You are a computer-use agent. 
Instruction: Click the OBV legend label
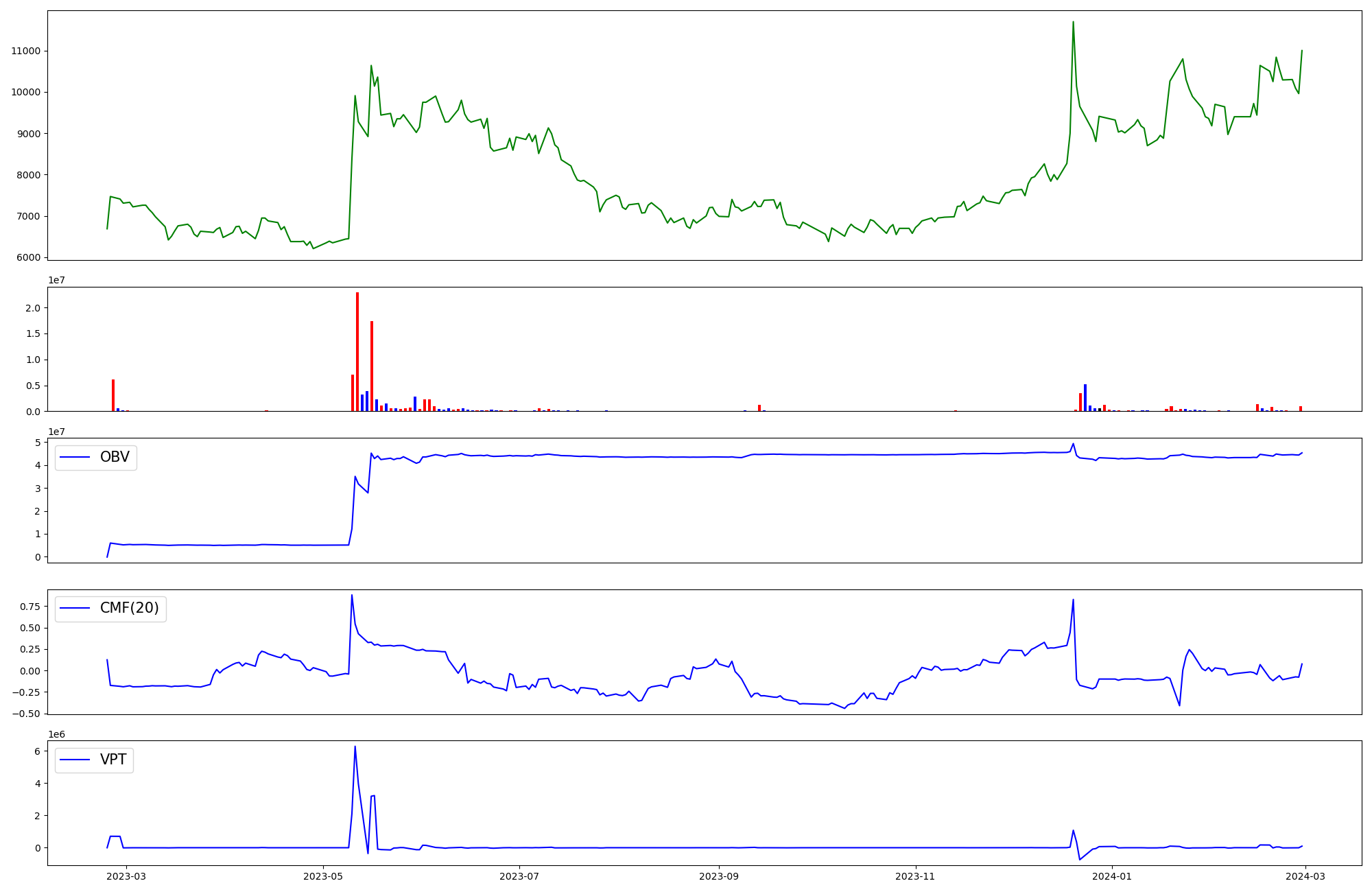[x=115, y=457]
